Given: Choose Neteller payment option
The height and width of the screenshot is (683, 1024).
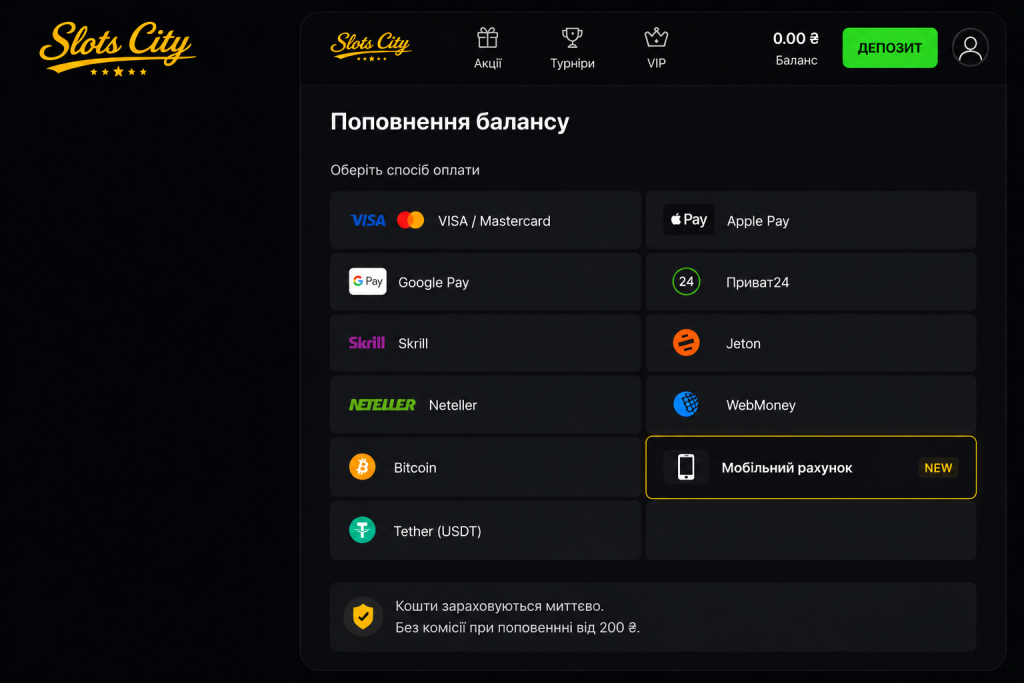Looking at the screenshot, I should [x=485, y=404].
